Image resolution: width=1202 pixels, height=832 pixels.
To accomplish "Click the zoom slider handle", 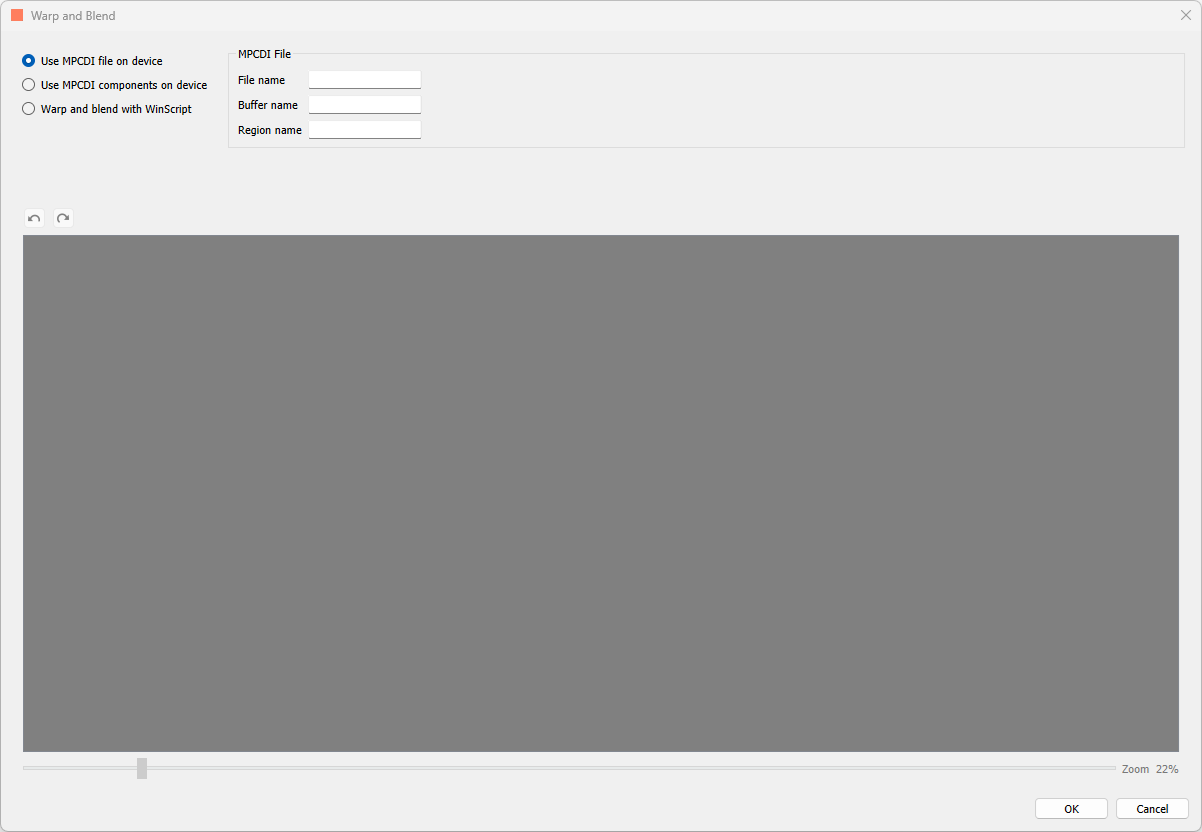I will click(x=142, y=768).
